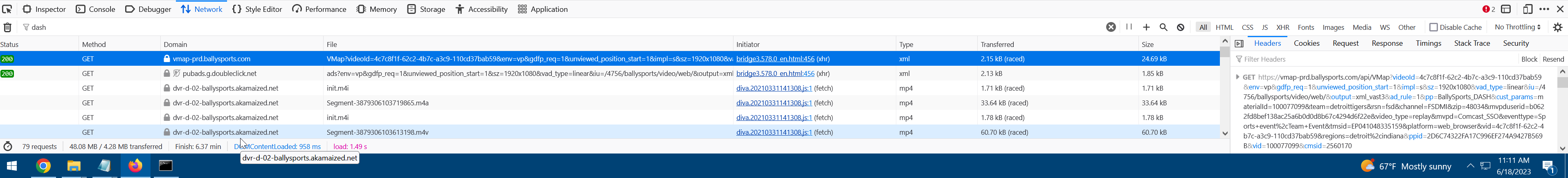This screenshot has width=1568, height=178.
Task: Click the perf analysis stopwatch icon
Action: click(8, 147)
